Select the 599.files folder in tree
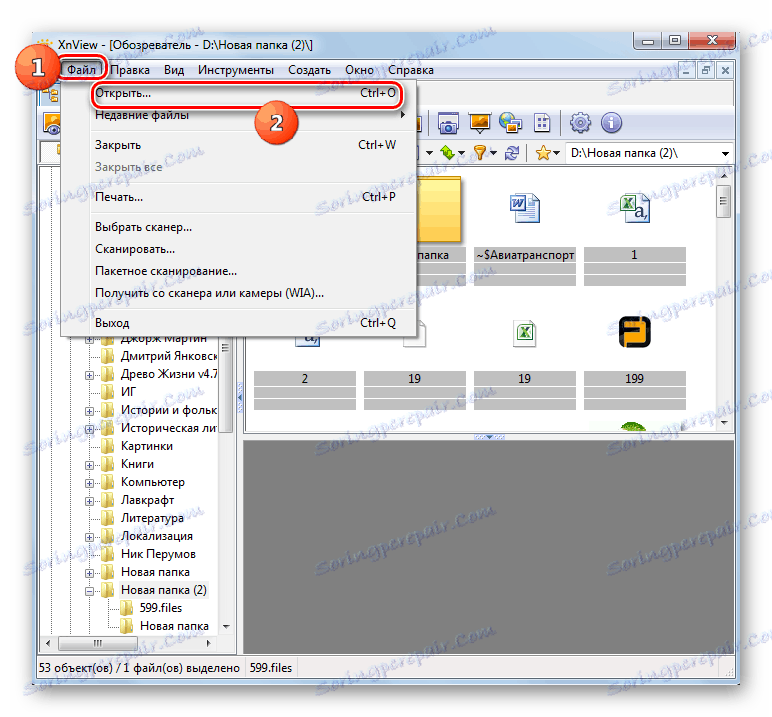The height and width of the screenshot is (717, 772). (x=161, y=608)
